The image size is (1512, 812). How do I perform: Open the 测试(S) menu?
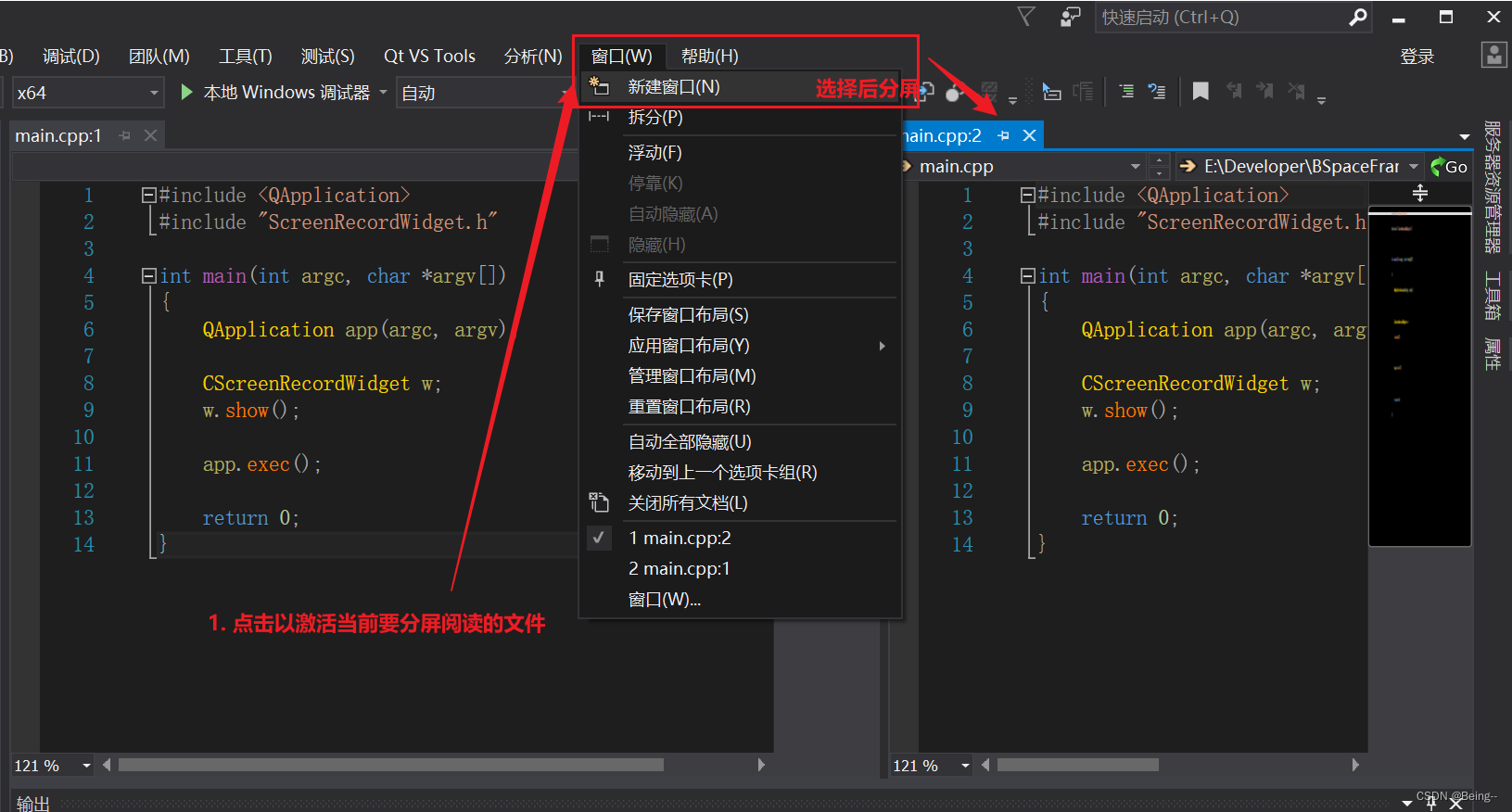(x=328, y=56)
